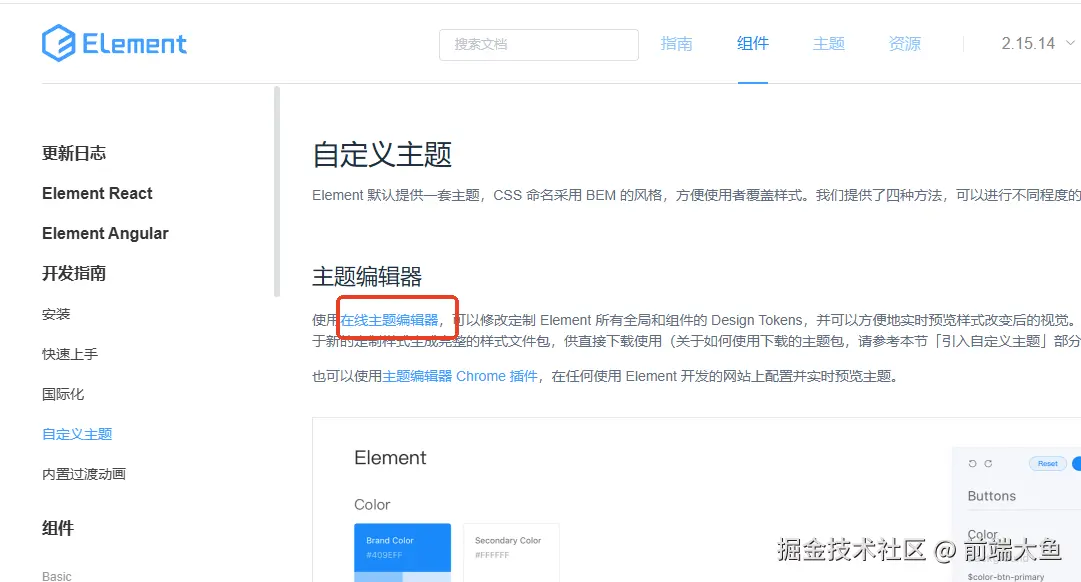The image size is (1081, 582).
Task: Open the 组件 nav tab
Action: [x=752, y=43]
